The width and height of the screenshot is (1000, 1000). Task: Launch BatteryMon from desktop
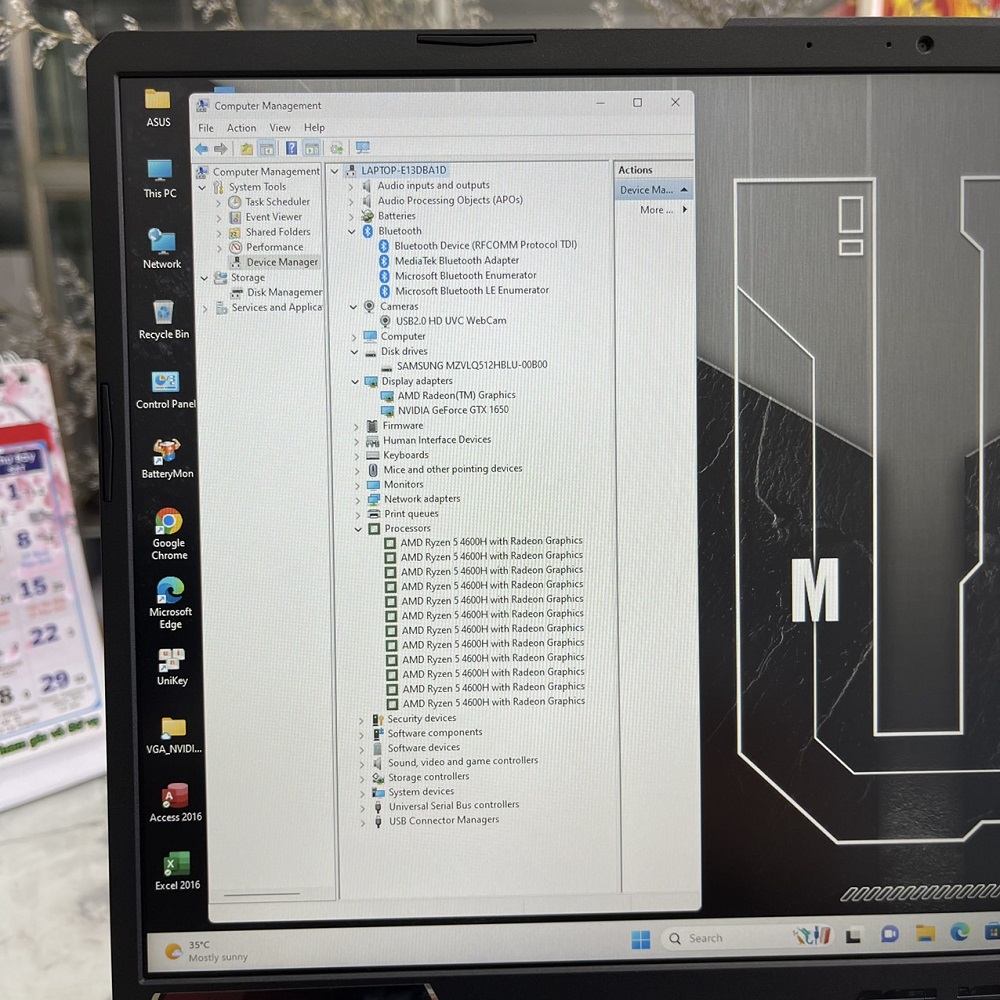pos(167,459)
